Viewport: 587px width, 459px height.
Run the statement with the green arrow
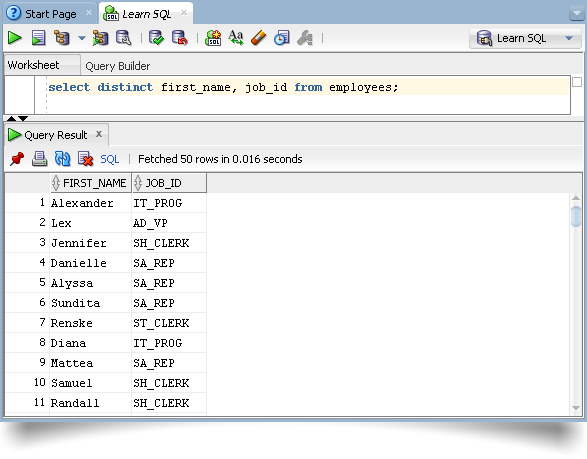[x=14, y=38]
